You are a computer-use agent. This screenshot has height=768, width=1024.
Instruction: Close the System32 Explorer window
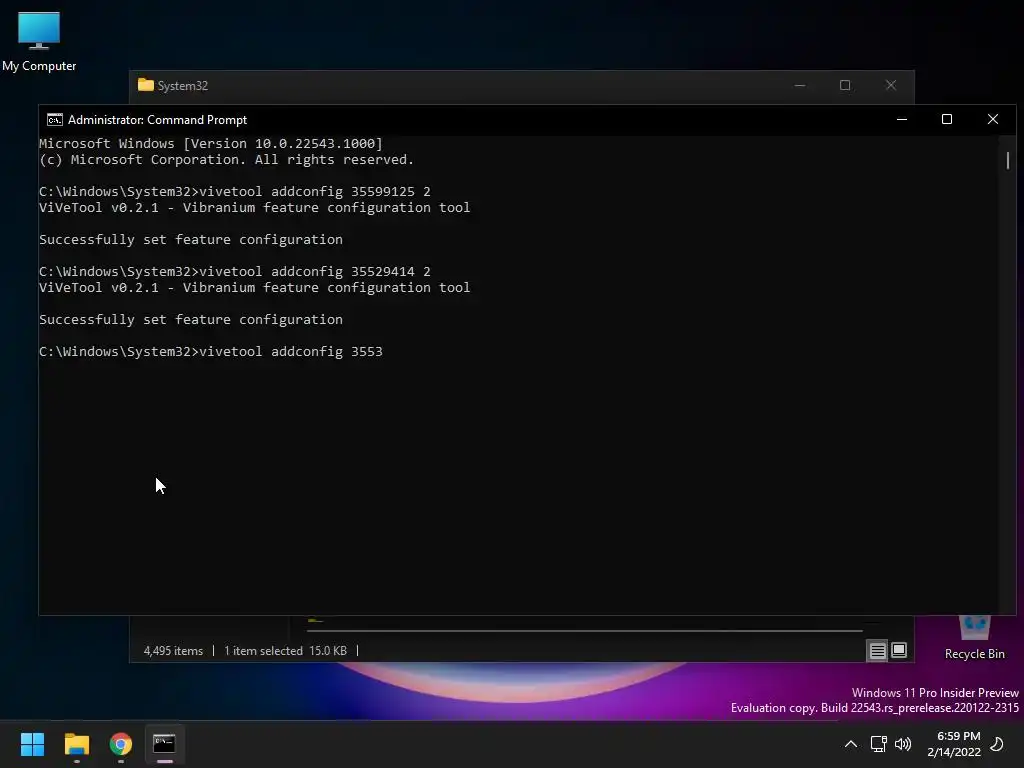click(x=891, y=86)
